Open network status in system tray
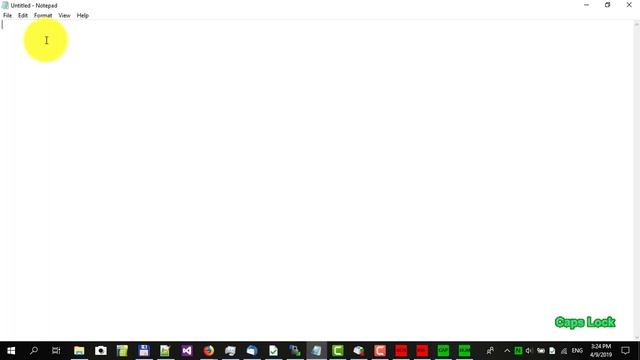The width and height of the screenshot is (640, 360). pos(564,351)
